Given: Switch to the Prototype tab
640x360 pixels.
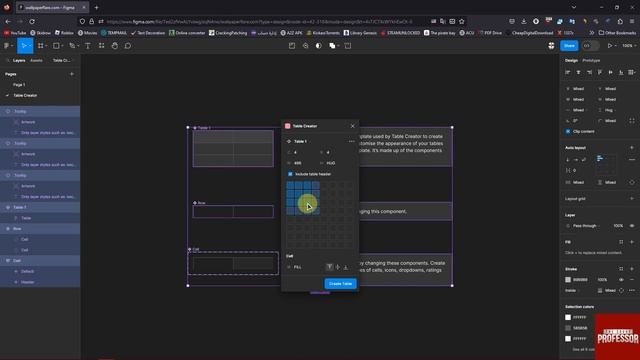Looking at the screenshot, I should pos(591,60).
